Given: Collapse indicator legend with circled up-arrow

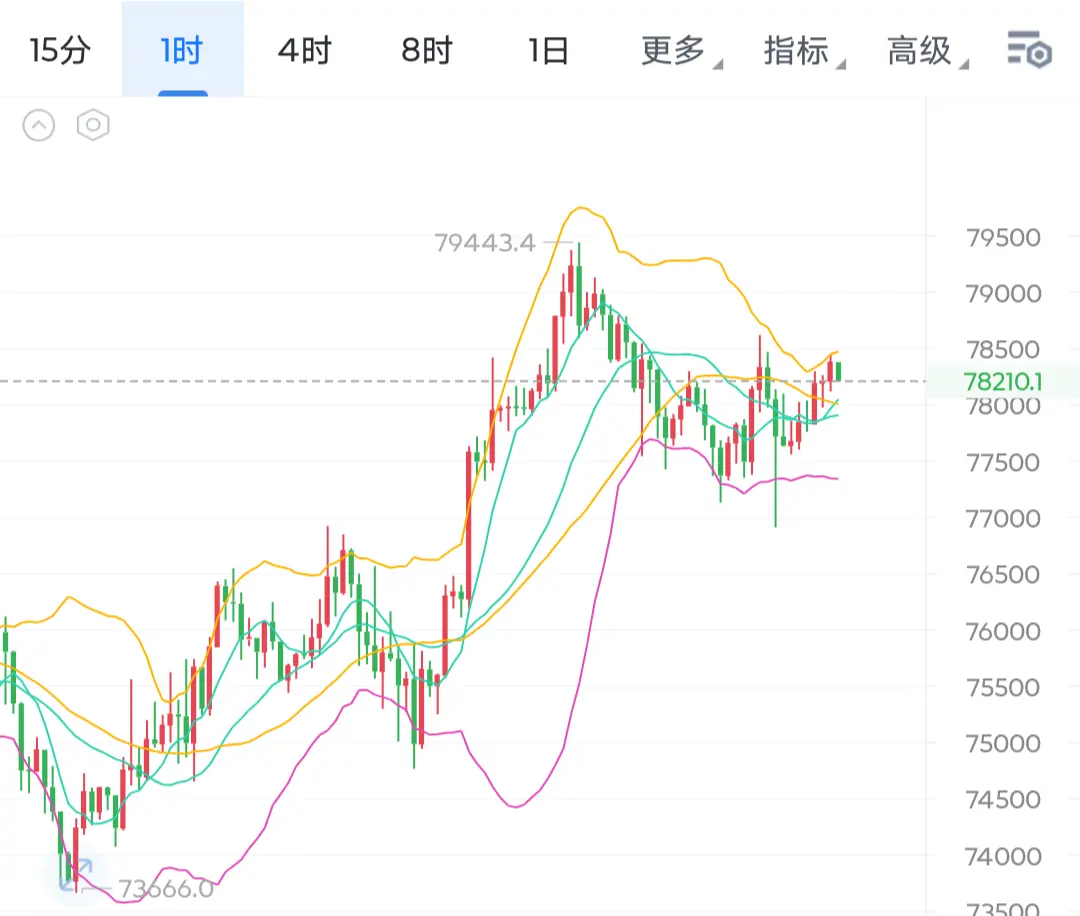Looking at the screenshot, I should click(x=39, y=126).
